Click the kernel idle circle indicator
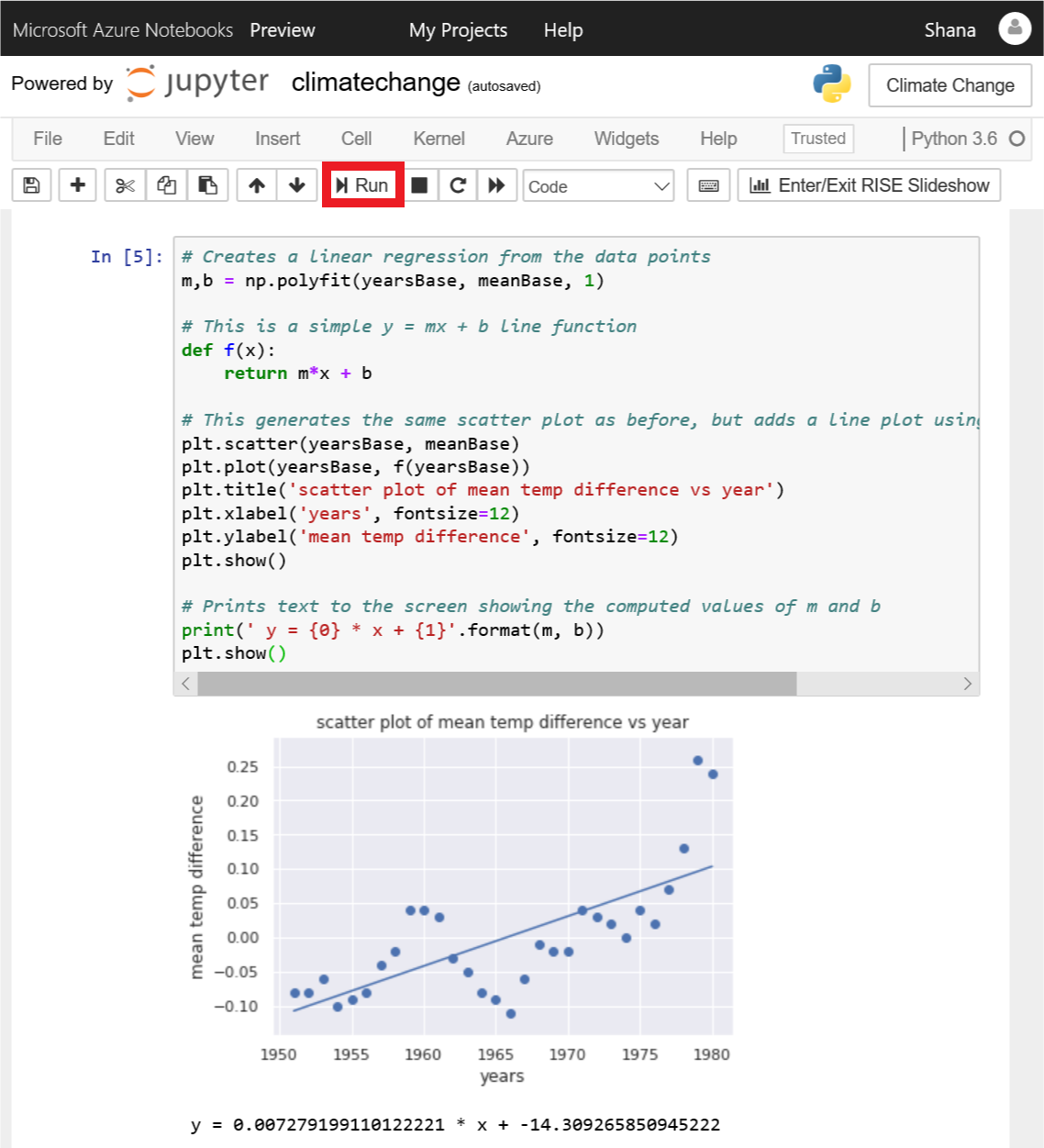Screen dimensions: 1044x1148 pyautogui.click(x=1016, y=139)
